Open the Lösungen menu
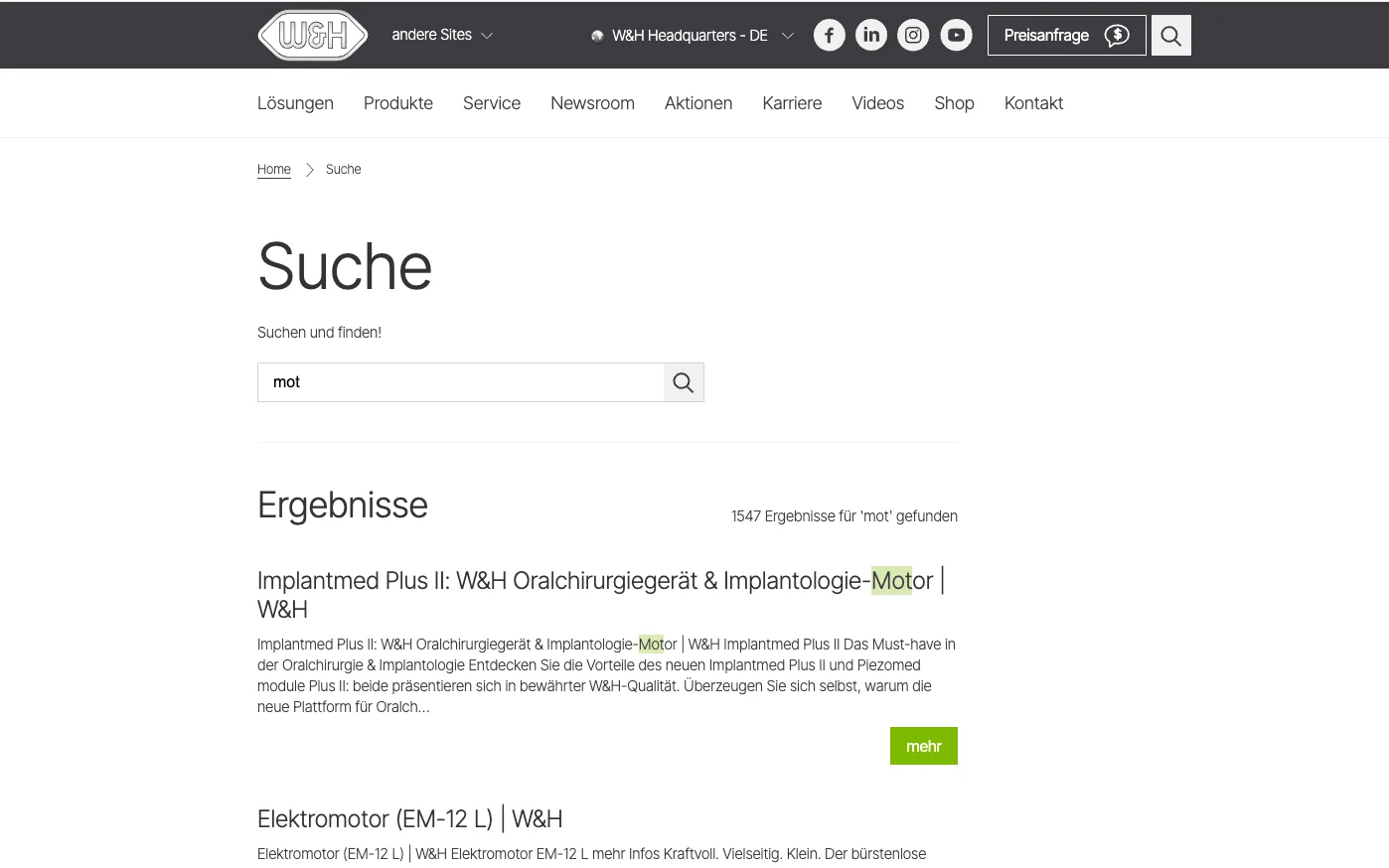Viewport: 1389px width, 868px height. tap(295, 103)
